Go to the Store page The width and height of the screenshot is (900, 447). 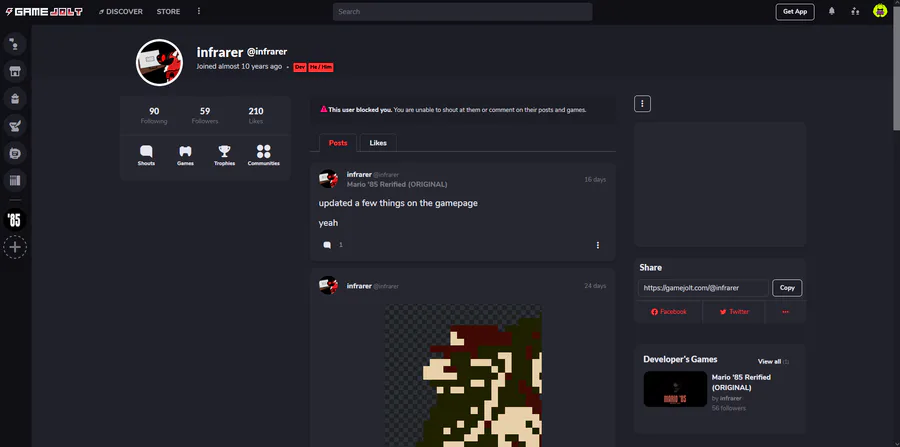click(x=168, y=11)
